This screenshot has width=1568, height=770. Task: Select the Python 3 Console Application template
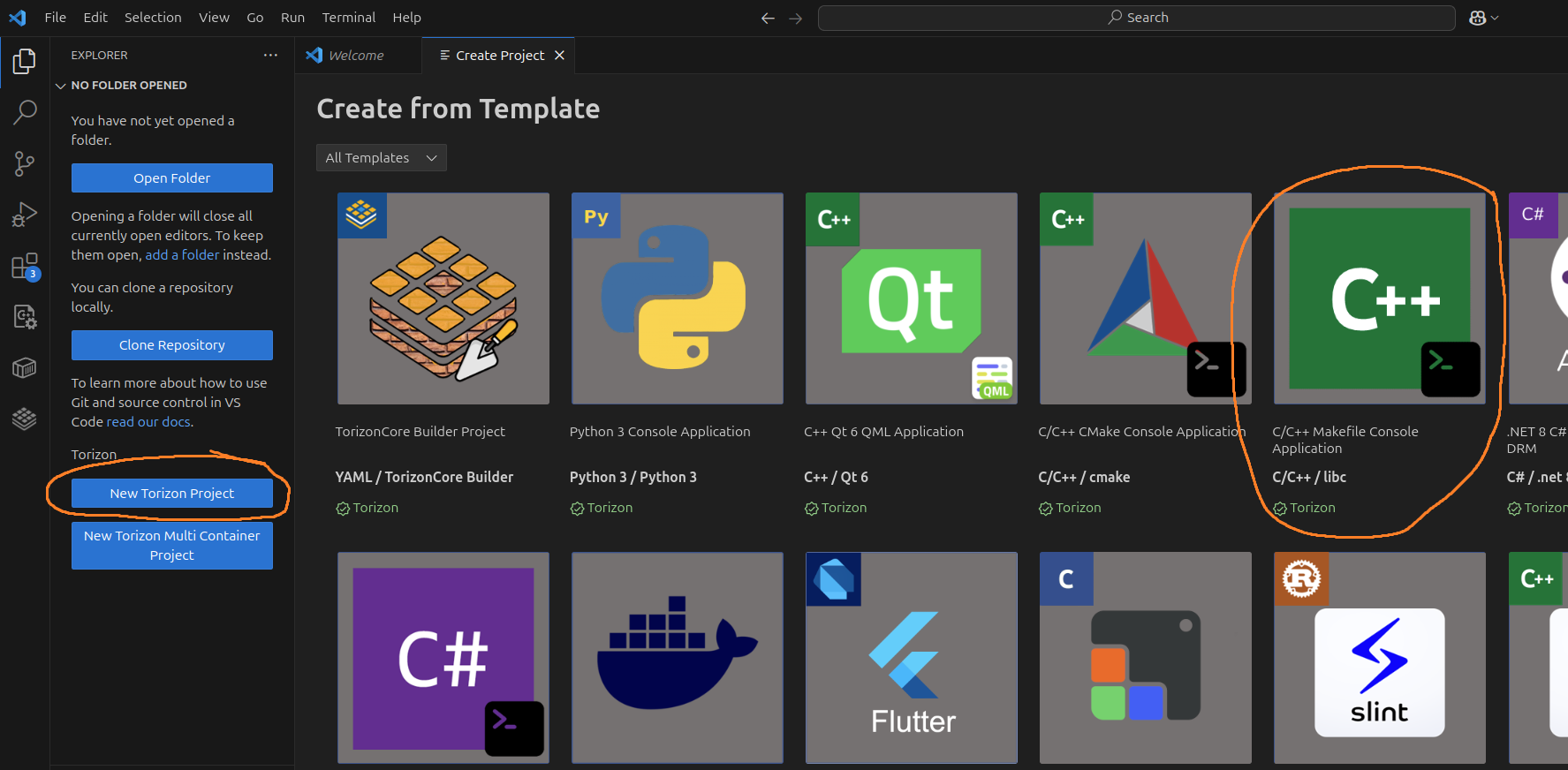coord(677,298)
